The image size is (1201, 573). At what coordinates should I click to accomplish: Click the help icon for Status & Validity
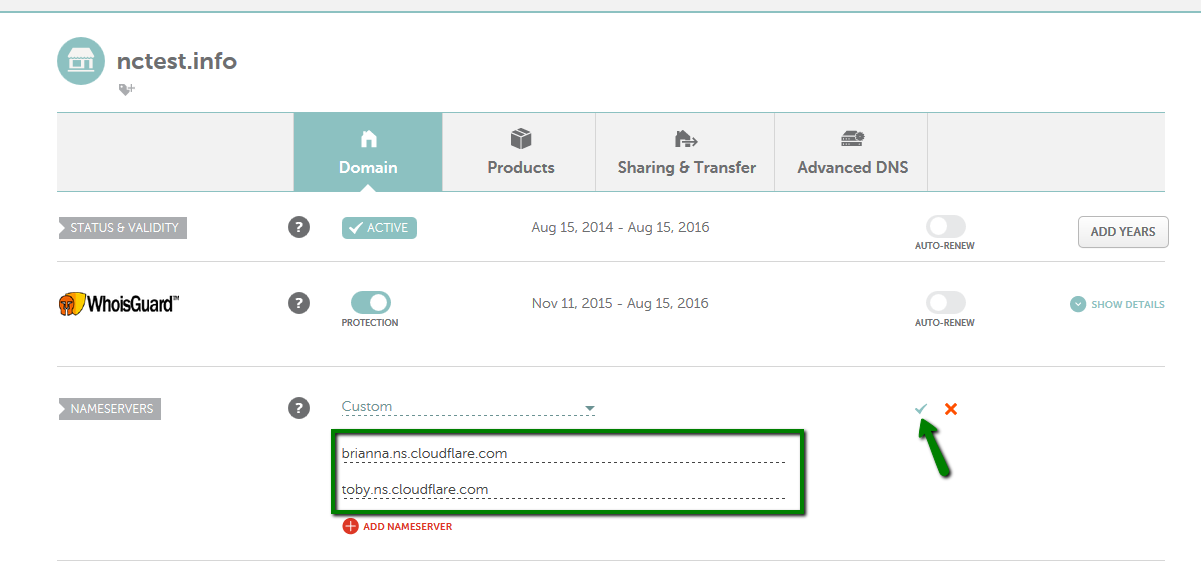[x=299, y=227]
